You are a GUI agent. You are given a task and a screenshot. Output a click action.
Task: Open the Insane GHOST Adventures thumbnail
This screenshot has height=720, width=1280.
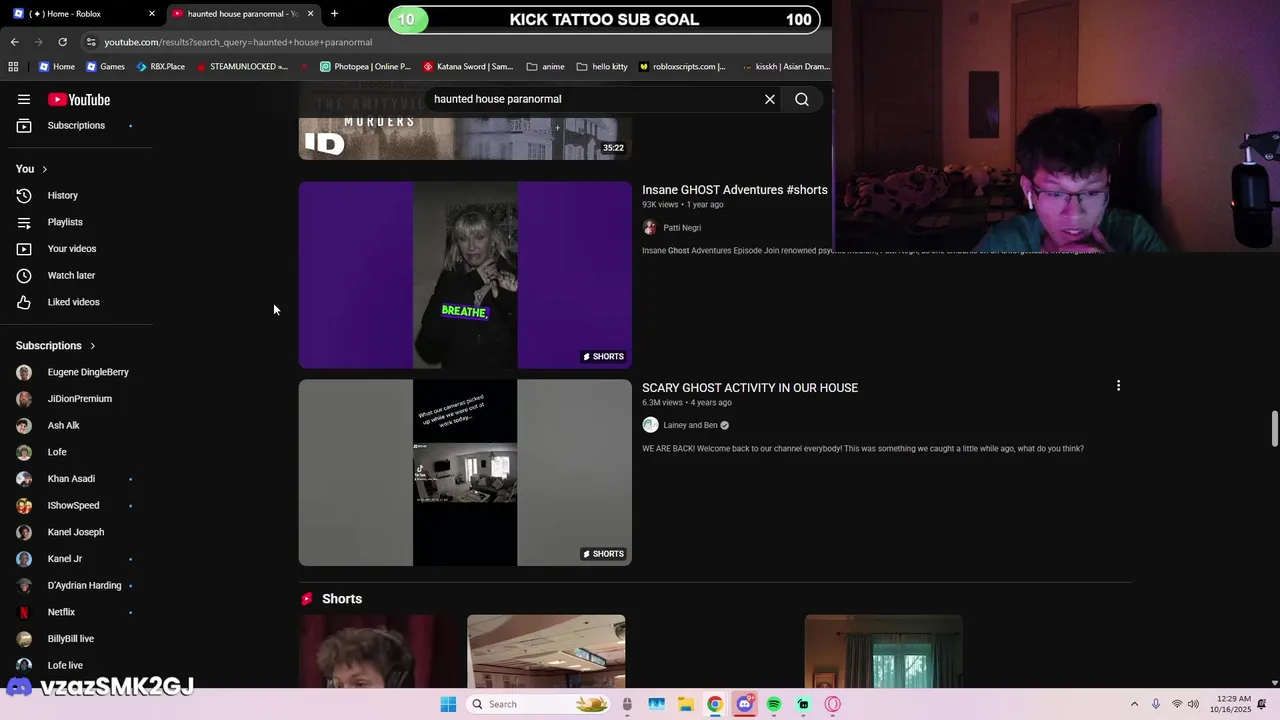click(465, 275)
